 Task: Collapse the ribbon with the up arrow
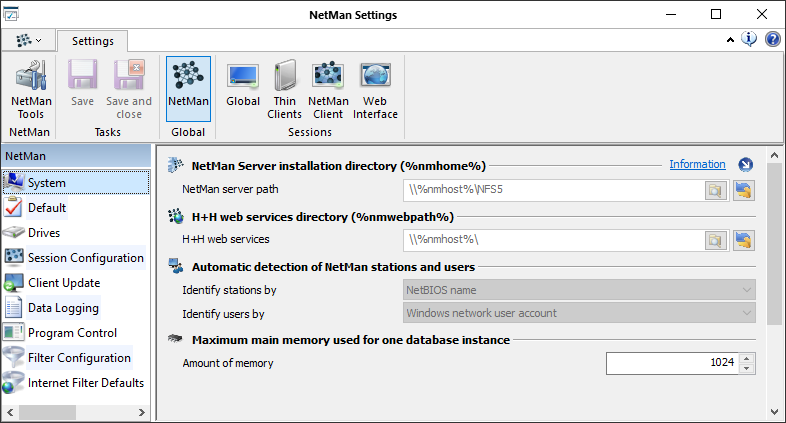[x=731, y=40]
